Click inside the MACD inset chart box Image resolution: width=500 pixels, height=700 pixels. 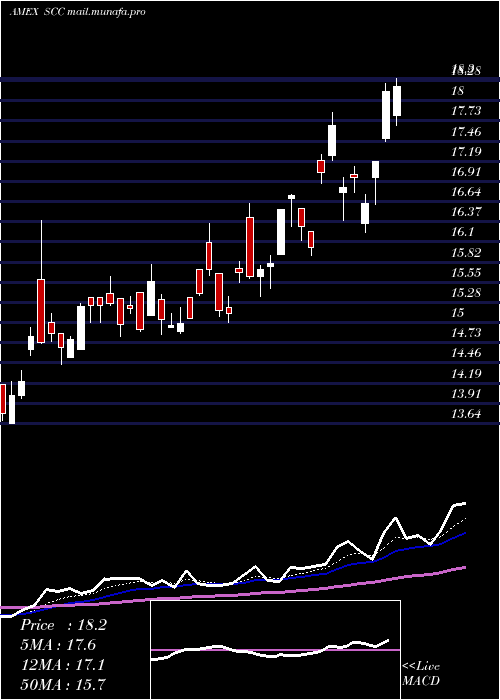pos(275,650)
